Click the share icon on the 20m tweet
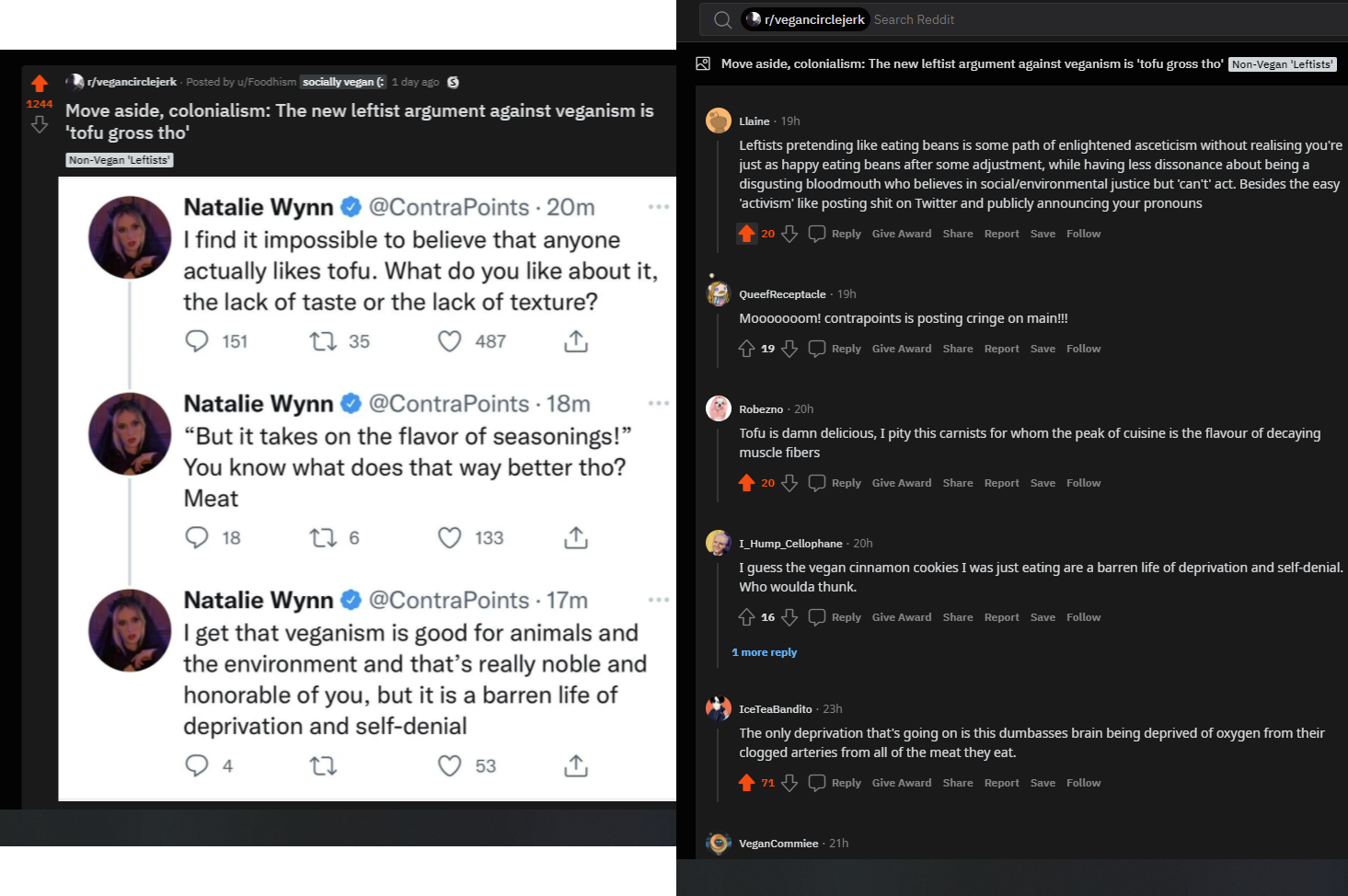Image resolution: width=1348 pixels, height=896 pixels. point(576,341)
